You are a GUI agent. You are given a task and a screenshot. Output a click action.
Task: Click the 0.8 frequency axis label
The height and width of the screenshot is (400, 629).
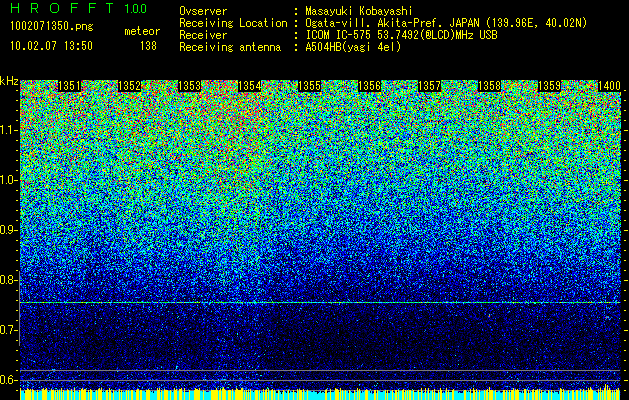tap(9, 280)
